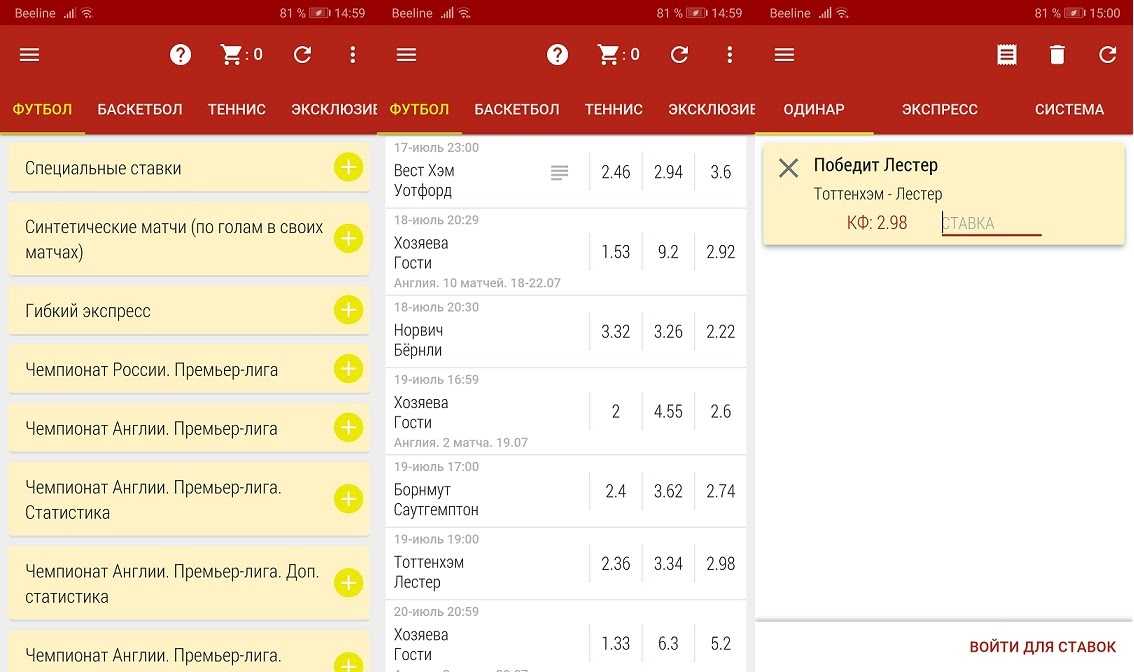Tap trash icon to clear bet slip
The image size is (1134, 672).
tap(1057, 54)
